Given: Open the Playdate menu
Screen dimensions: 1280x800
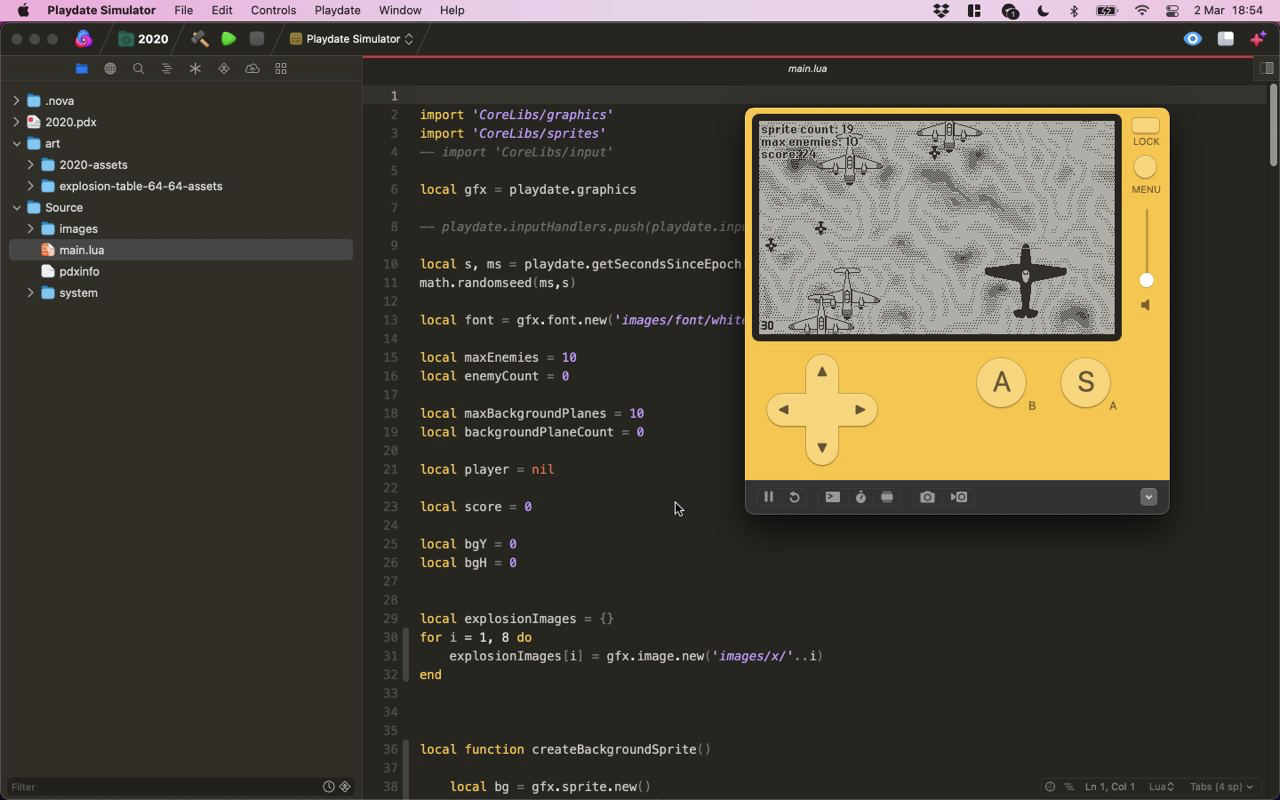Looking at the screenshot, I should [337, 10].
